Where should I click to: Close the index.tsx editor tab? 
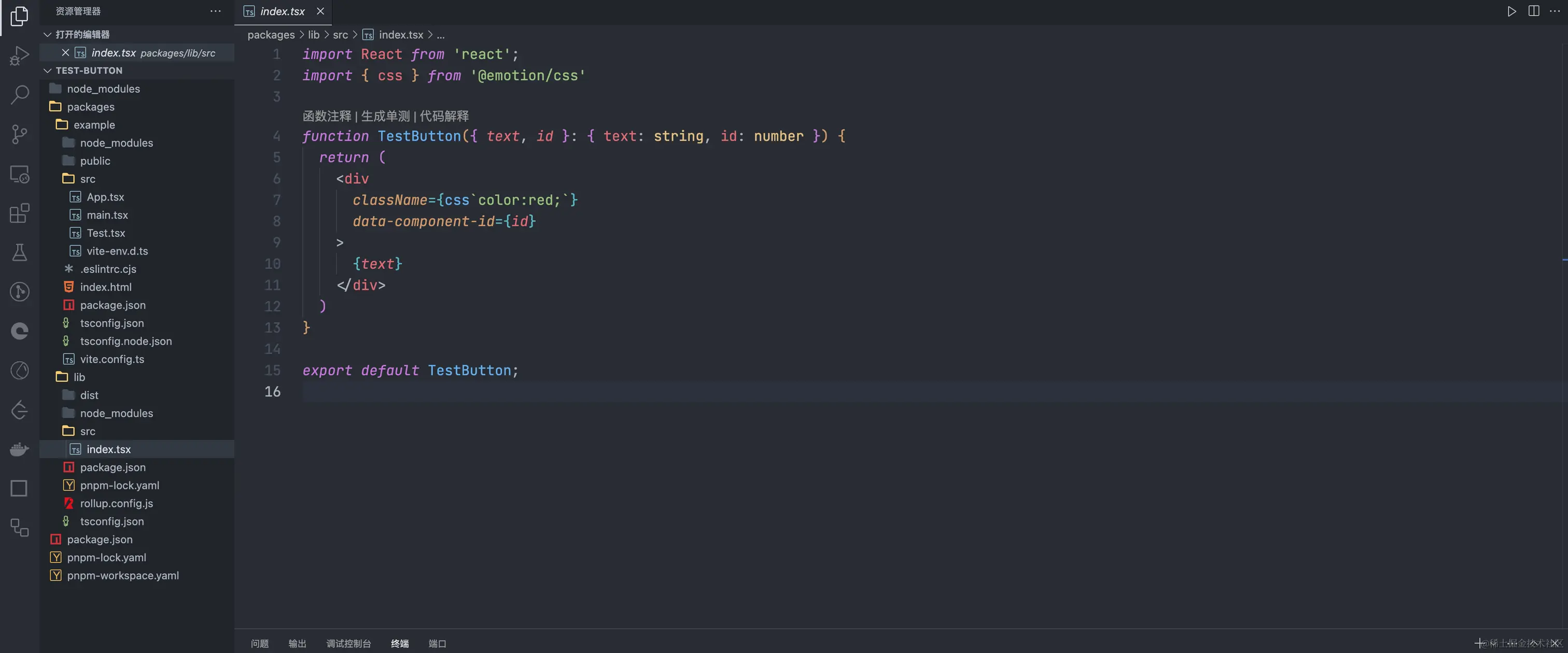pyautogui.click(x=320, y=11)
